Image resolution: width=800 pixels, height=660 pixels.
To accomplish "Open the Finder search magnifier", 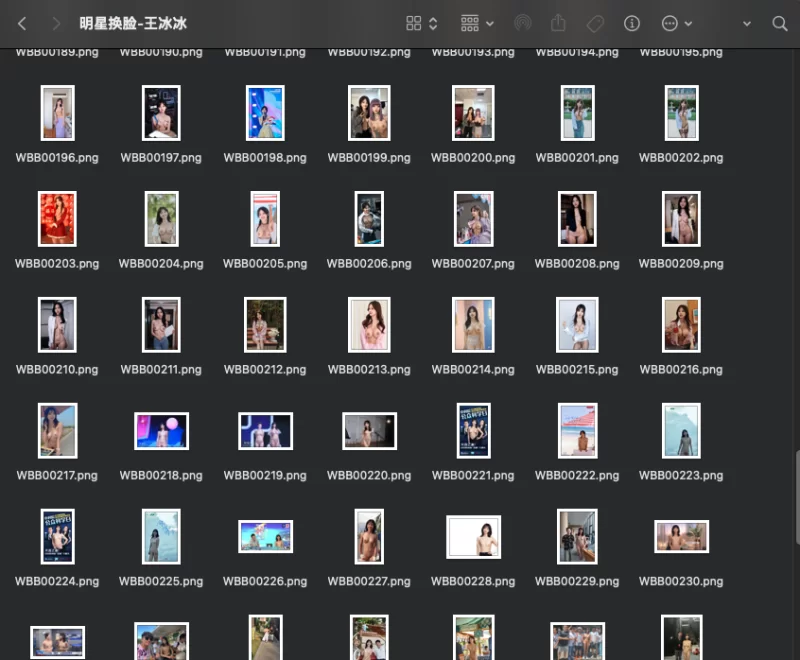I will [x=780, y=23].
